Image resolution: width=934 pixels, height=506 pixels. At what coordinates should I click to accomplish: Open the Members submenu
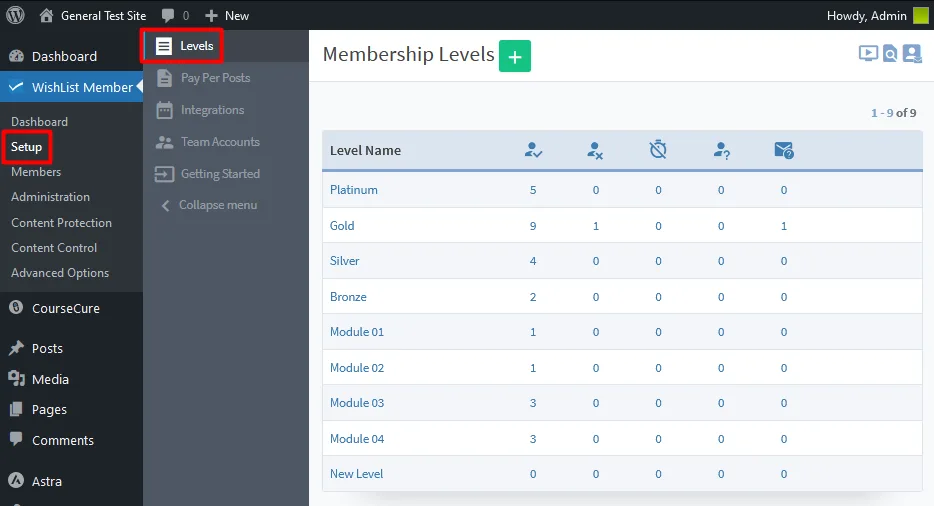(36, 172)
